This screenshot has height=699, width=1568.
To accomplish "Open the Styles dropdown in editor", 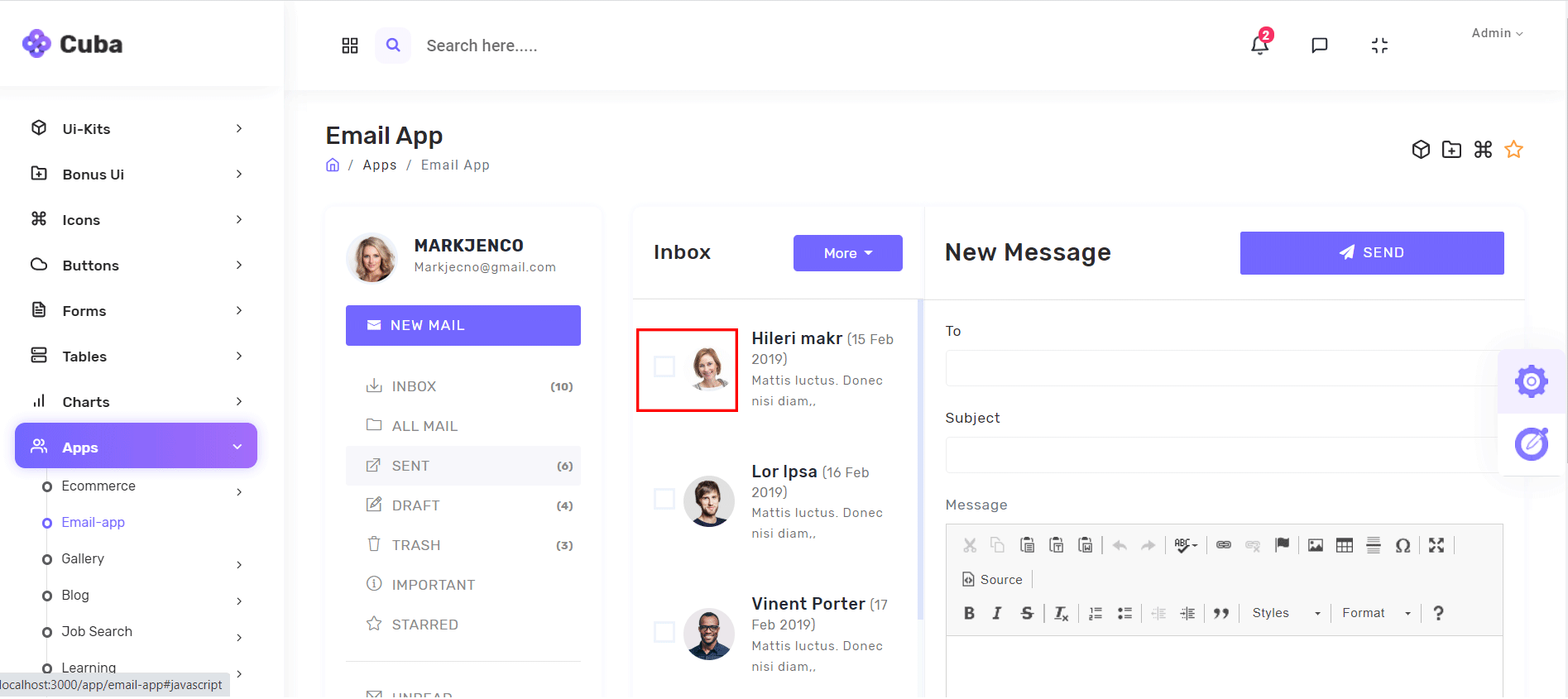I will coord(1286,613).
